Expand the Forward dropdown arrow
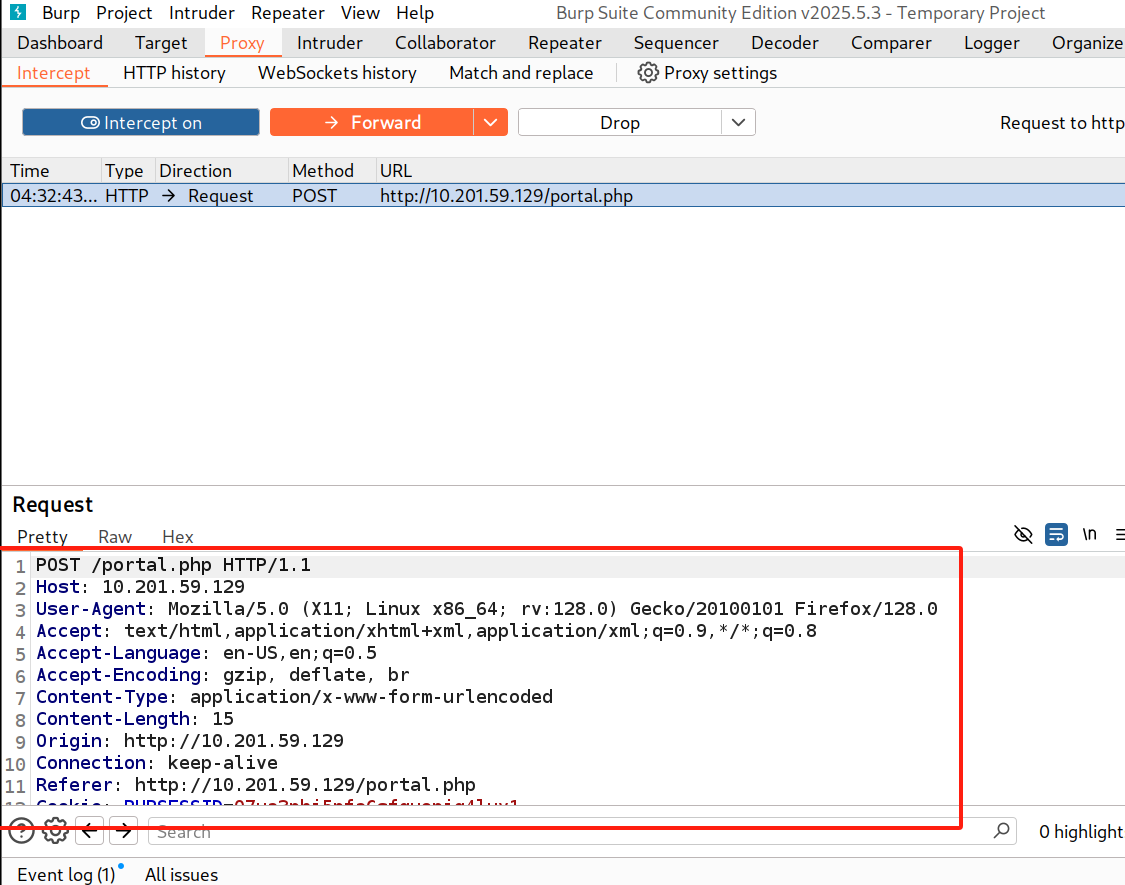Image resolution: width=1125 pixels, height=885 pixels. pos(491,122)
